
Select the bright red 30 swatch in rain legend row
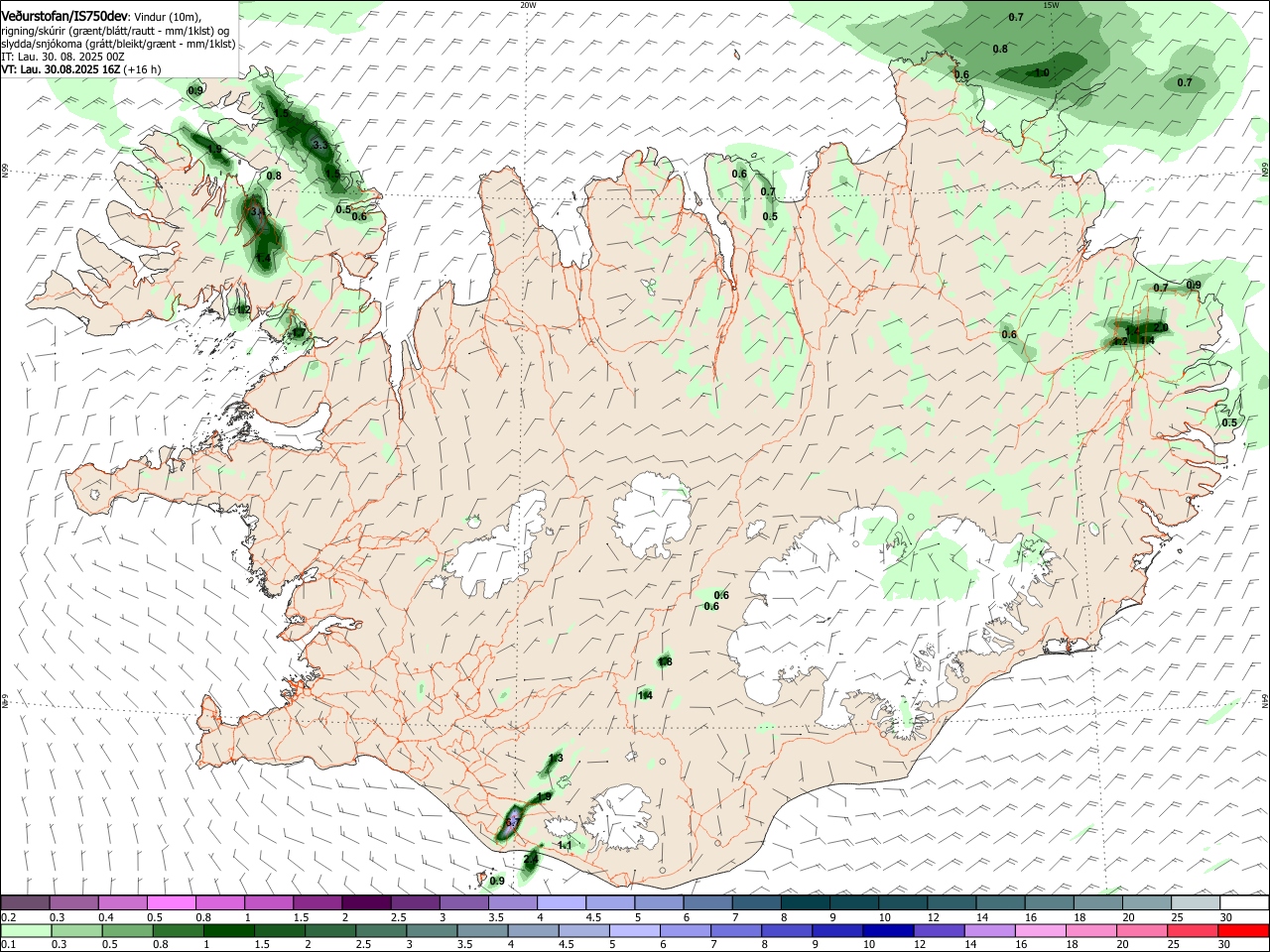(x=1242, y=931)
